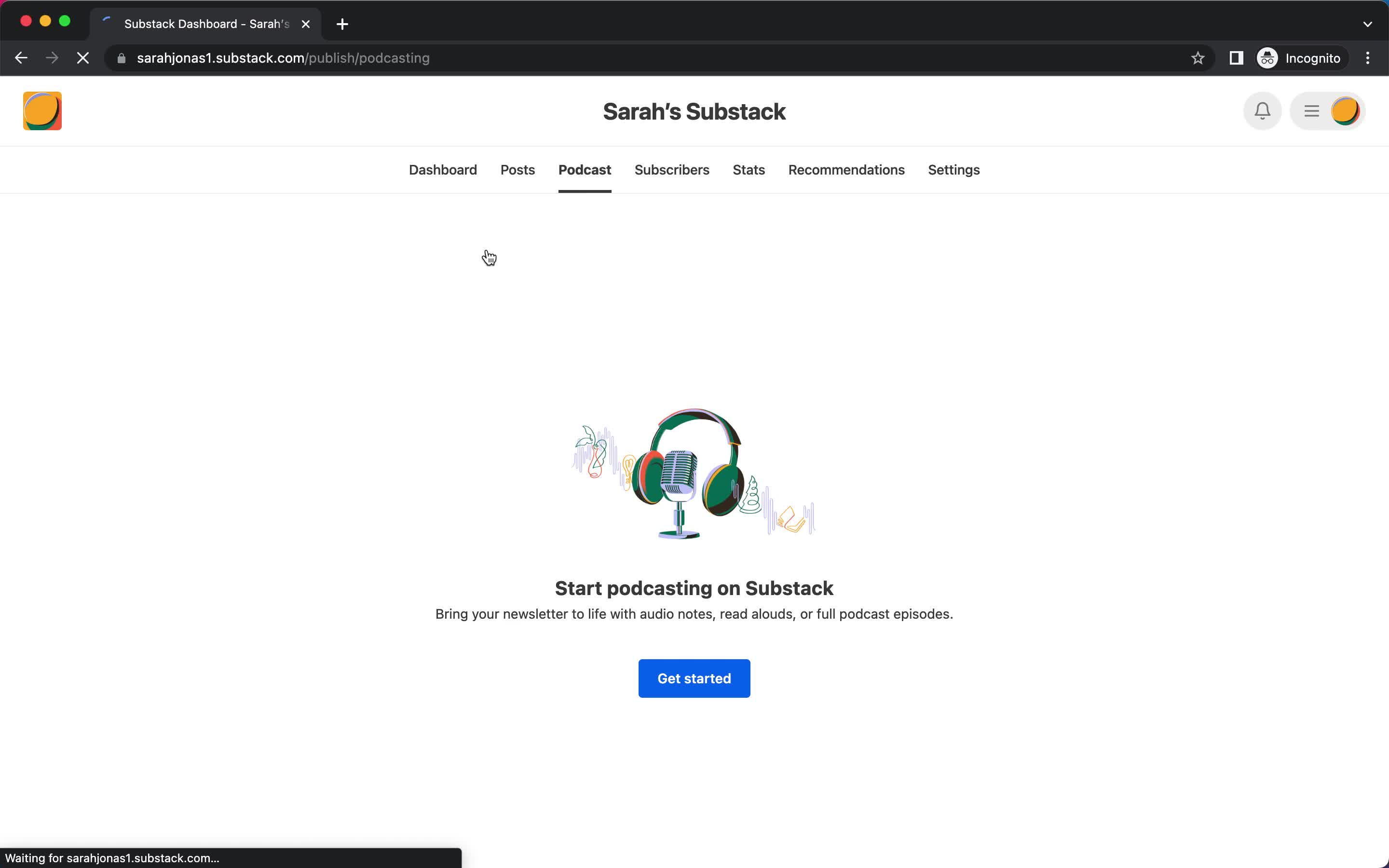The width and height of the screenshot is (1389, 868).
Task: Click the browser forward arrow
Action: tap(52, 58)
